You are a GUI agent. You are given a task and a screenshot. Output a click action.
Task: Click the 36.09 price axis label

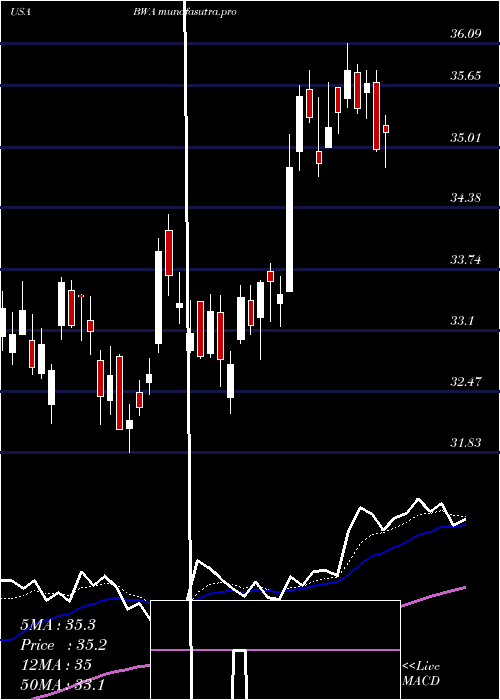tap(466, 33)
